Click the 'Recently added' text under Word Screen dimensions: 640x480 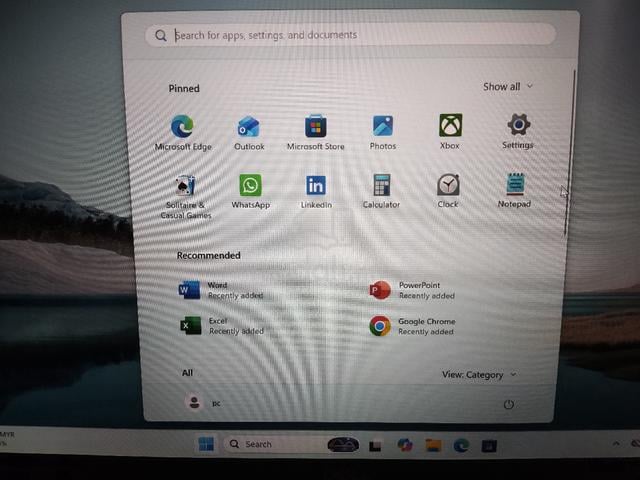point(236,296)
